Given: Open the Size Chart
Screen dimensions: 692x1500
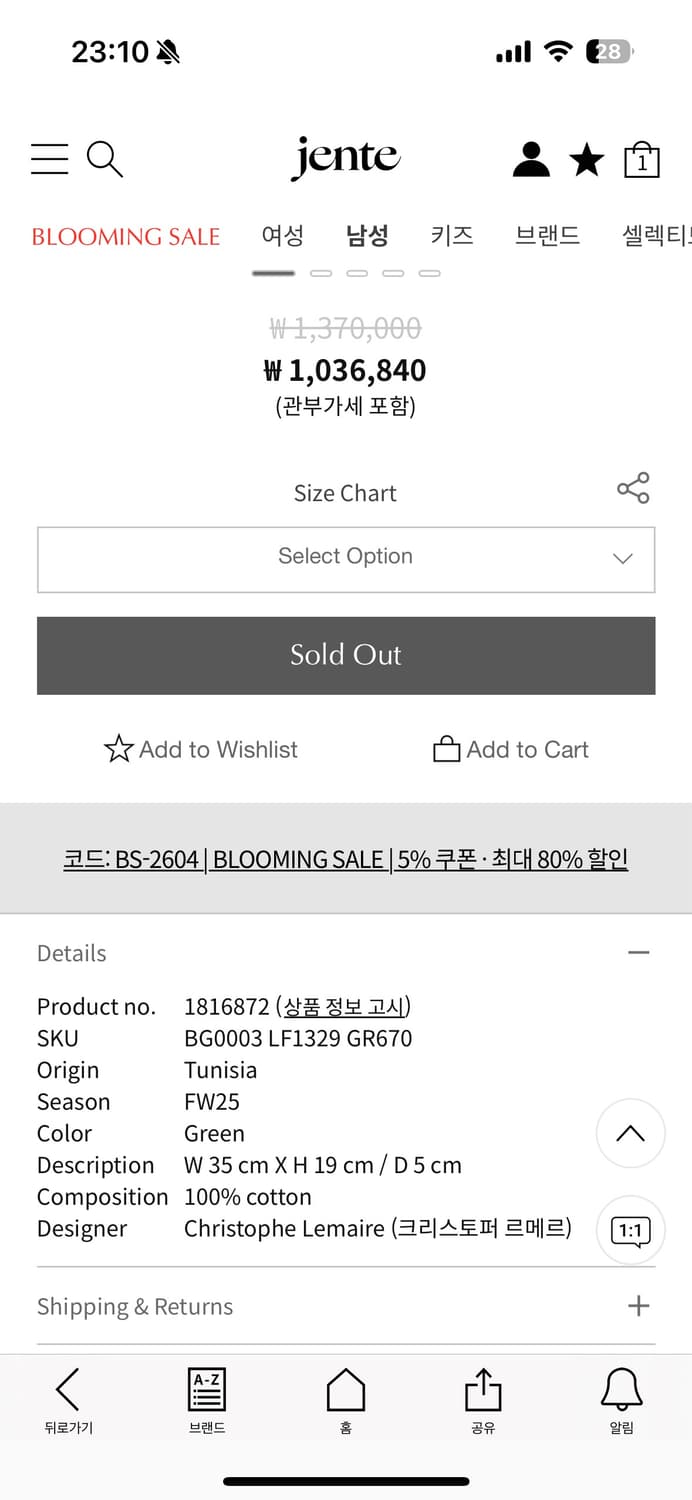Looking at the screenshot, I should click(x=345, y=492).
